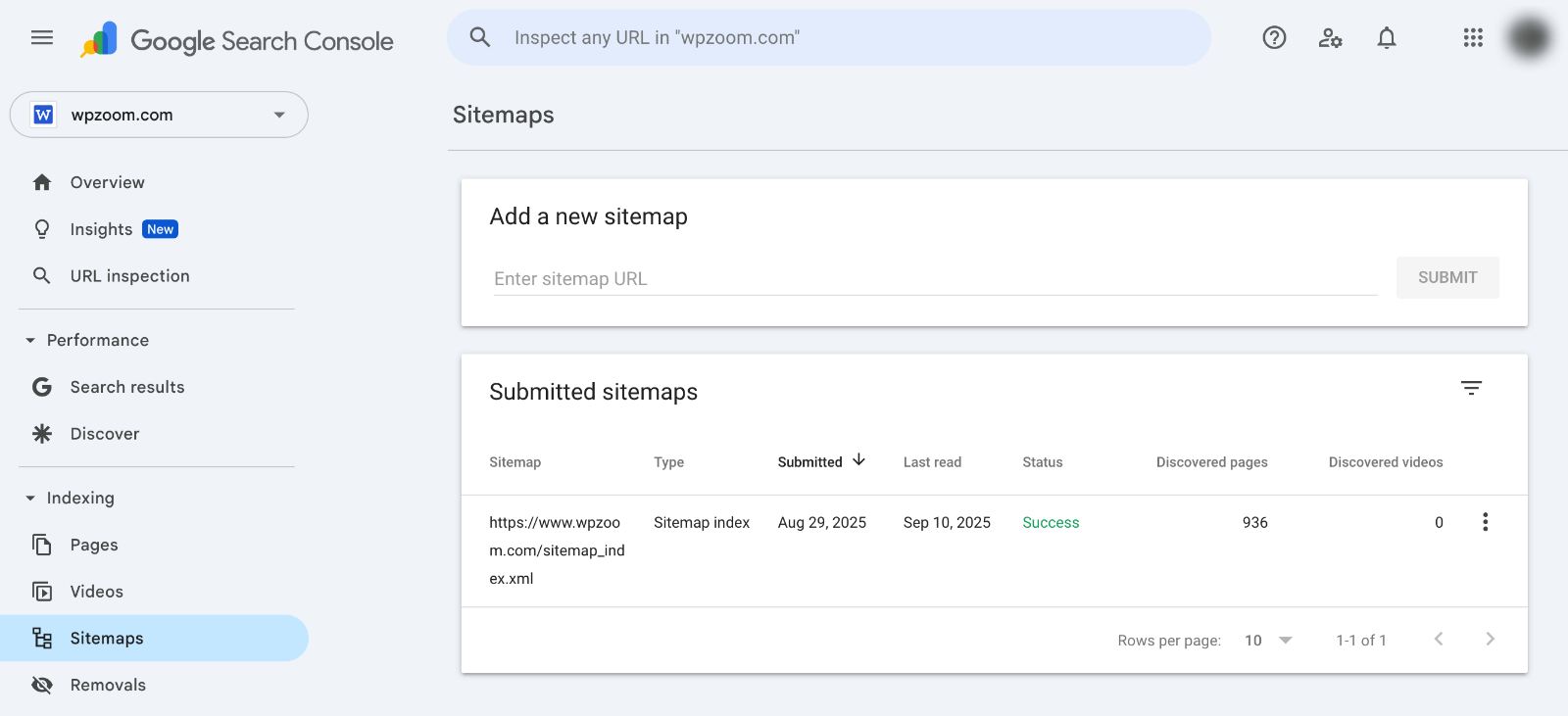The height and width of the screenshot is (716, 1568).
Task: Click the Pages documents icon
Action: pos(42,545)
